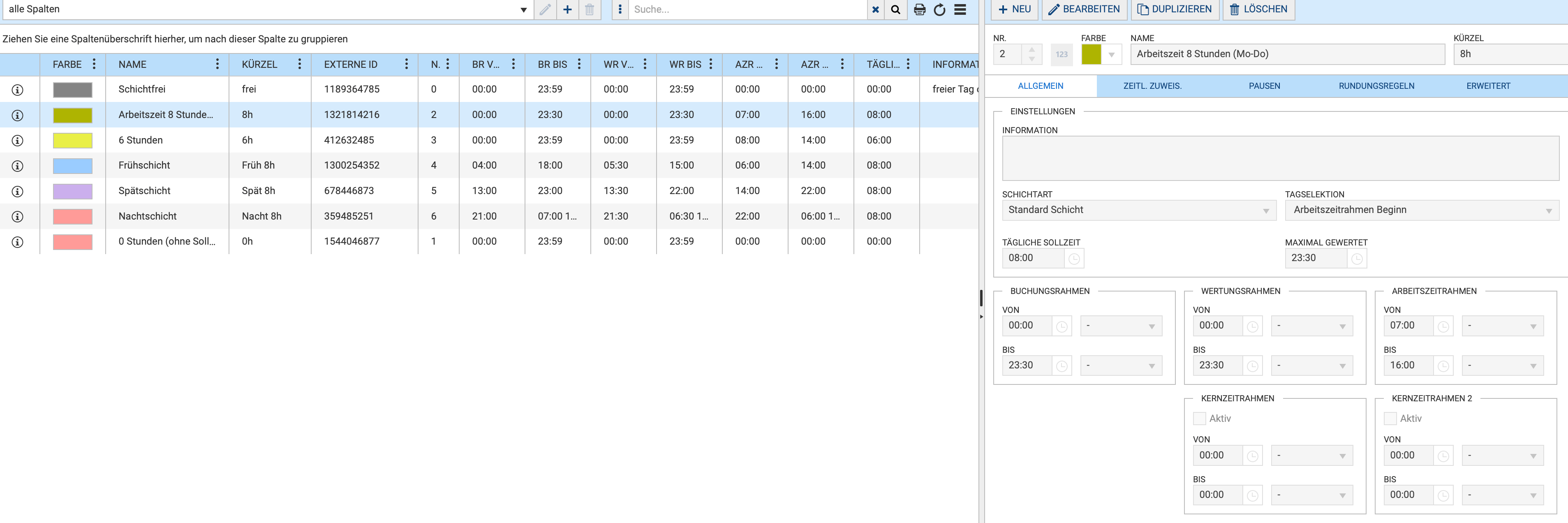The width and height of the screenshot is (1568, 523).
Task: Open the NAME column options menu
Action: 217,64
